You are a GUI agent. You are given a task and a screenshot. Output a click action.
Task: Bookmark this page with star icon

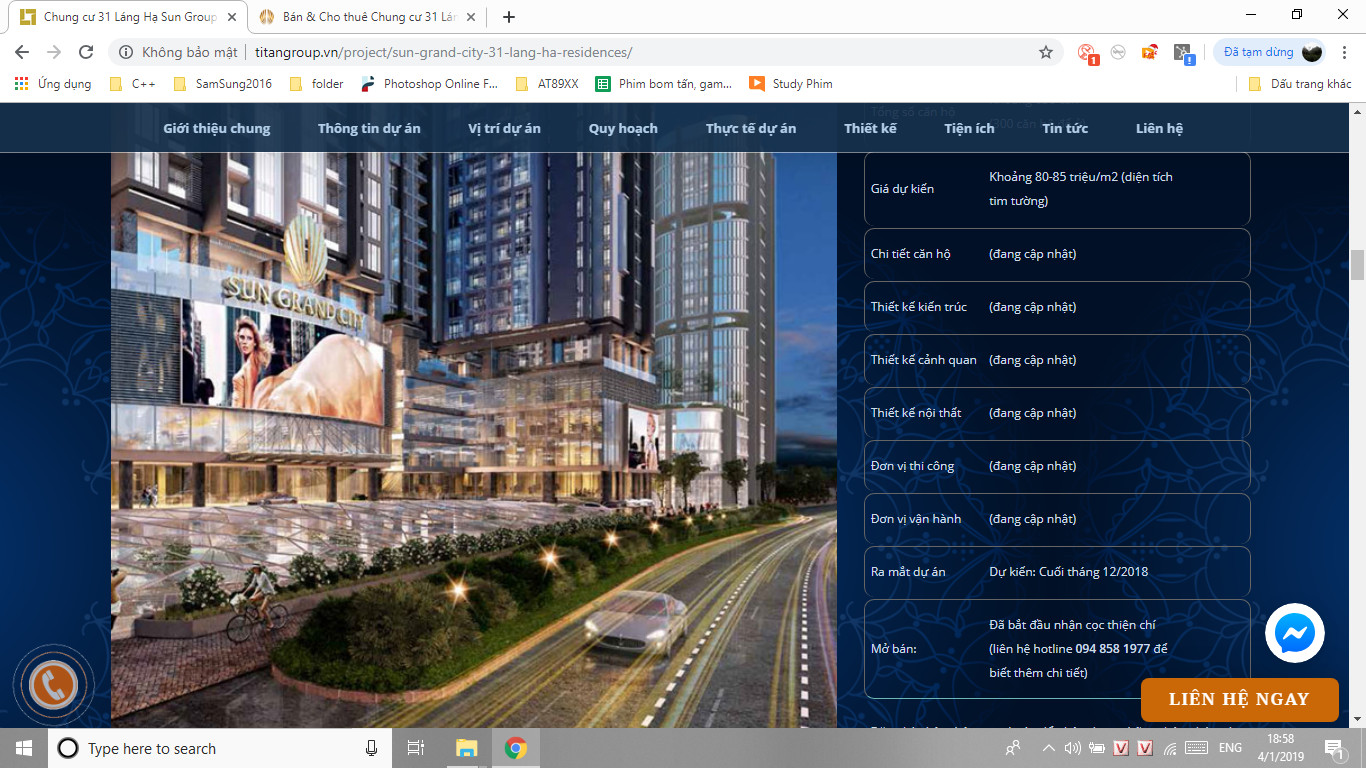[1046, 52]
